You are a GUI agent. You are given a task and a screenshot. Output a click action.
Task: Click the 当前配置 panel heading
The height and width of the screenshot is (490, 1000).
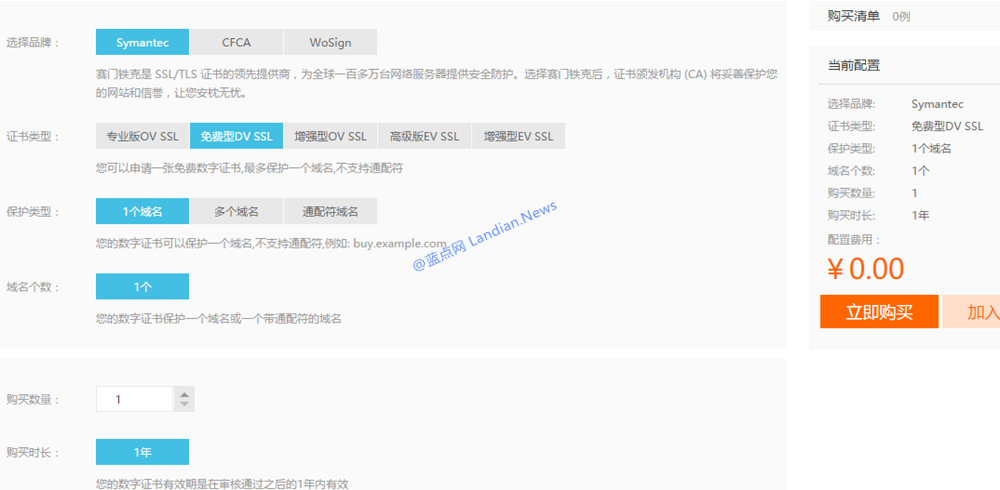[853, 65]
